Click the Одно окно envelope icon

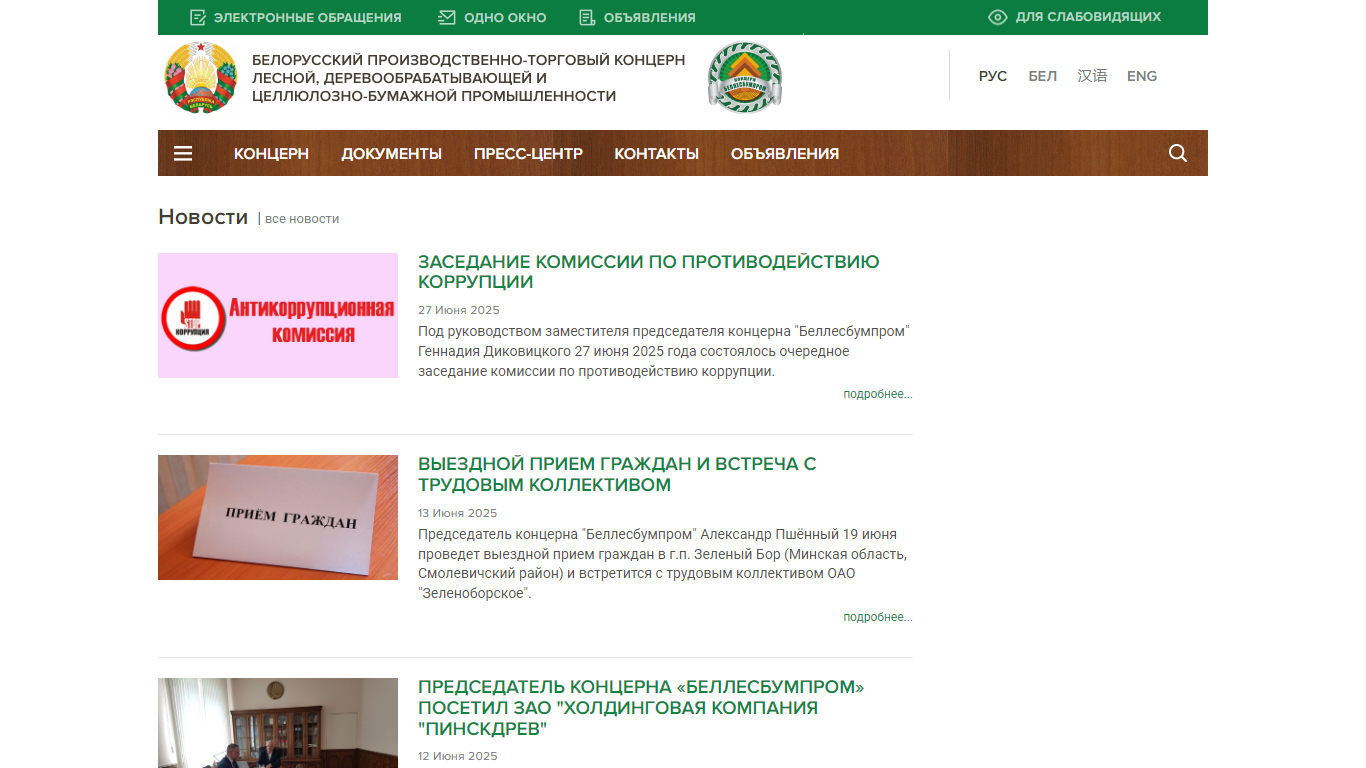(x=447, y=17)
